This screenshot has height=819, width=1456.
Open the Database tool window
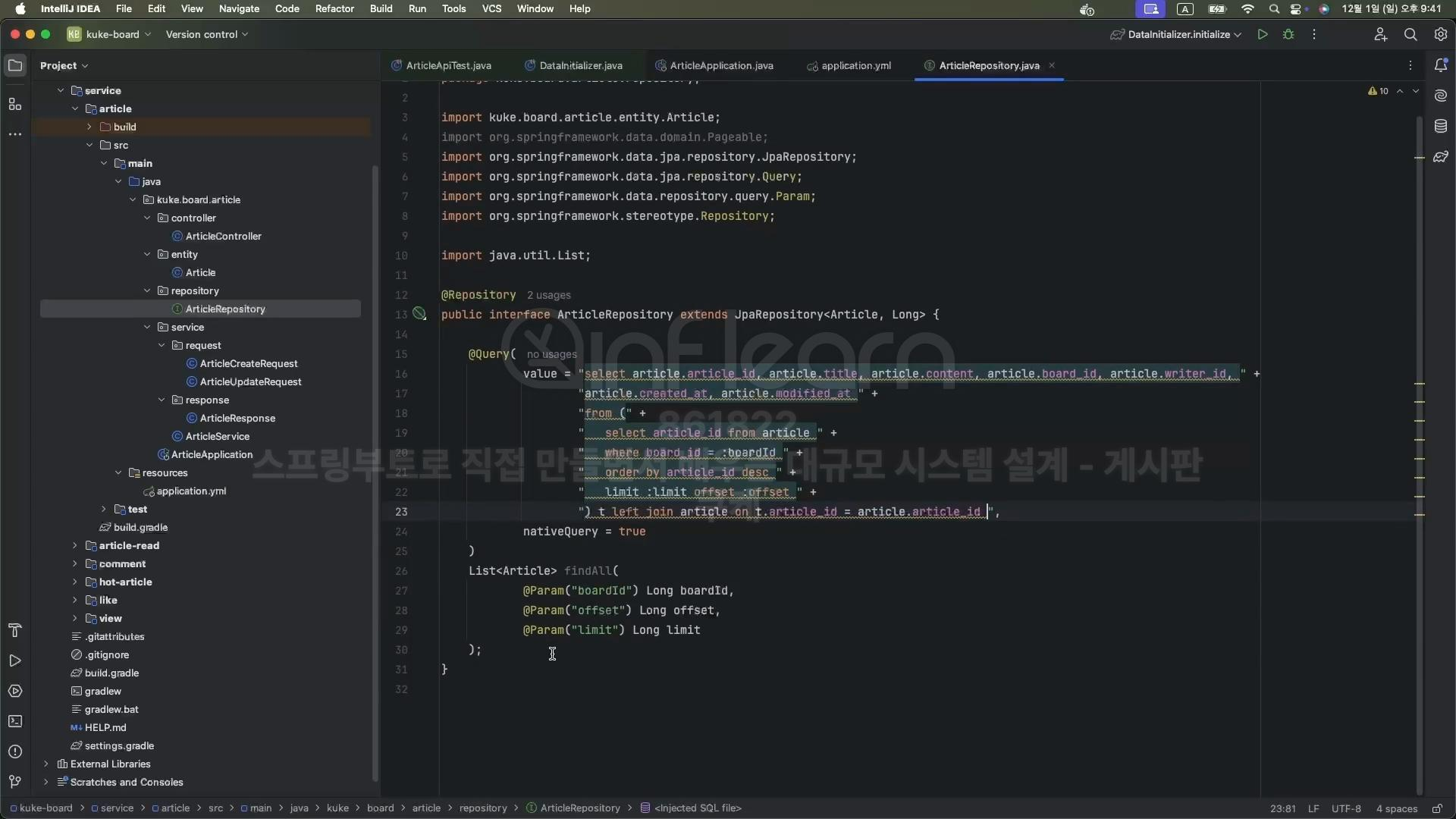pyautogui.click(x=1441, y=127)
